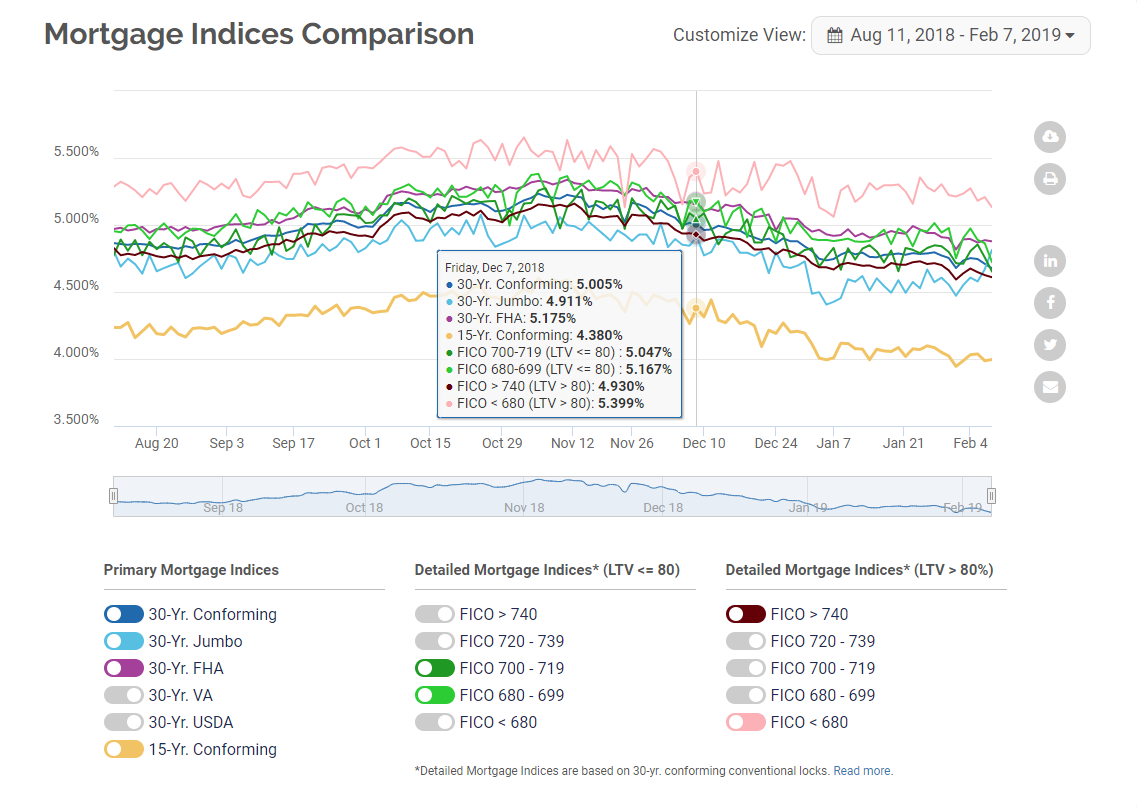Turn off the 30-Yr. Conforming toggle
The image size is (1137, 807).
tap(124, 614)
